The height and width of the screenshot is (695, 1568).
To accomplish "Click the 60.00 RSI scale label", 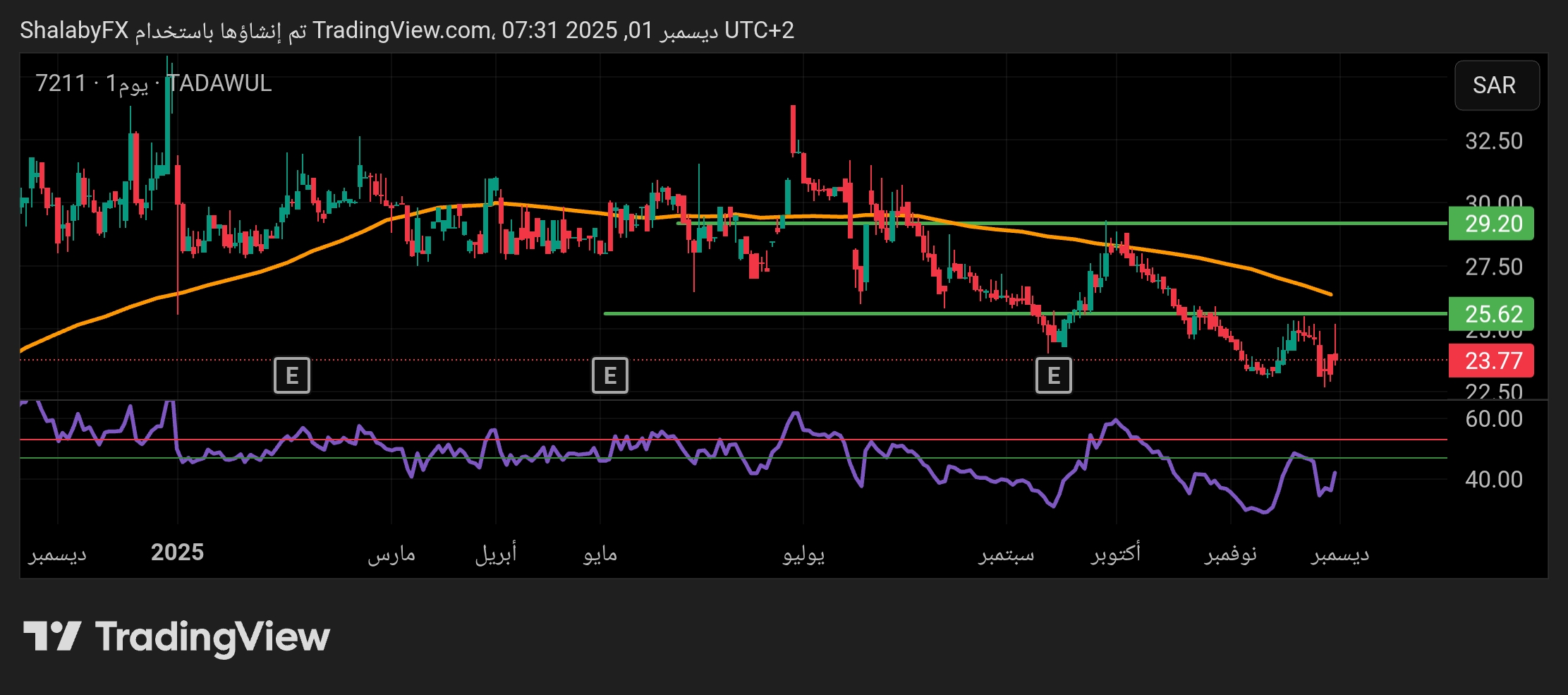I will pos(1493,419).
